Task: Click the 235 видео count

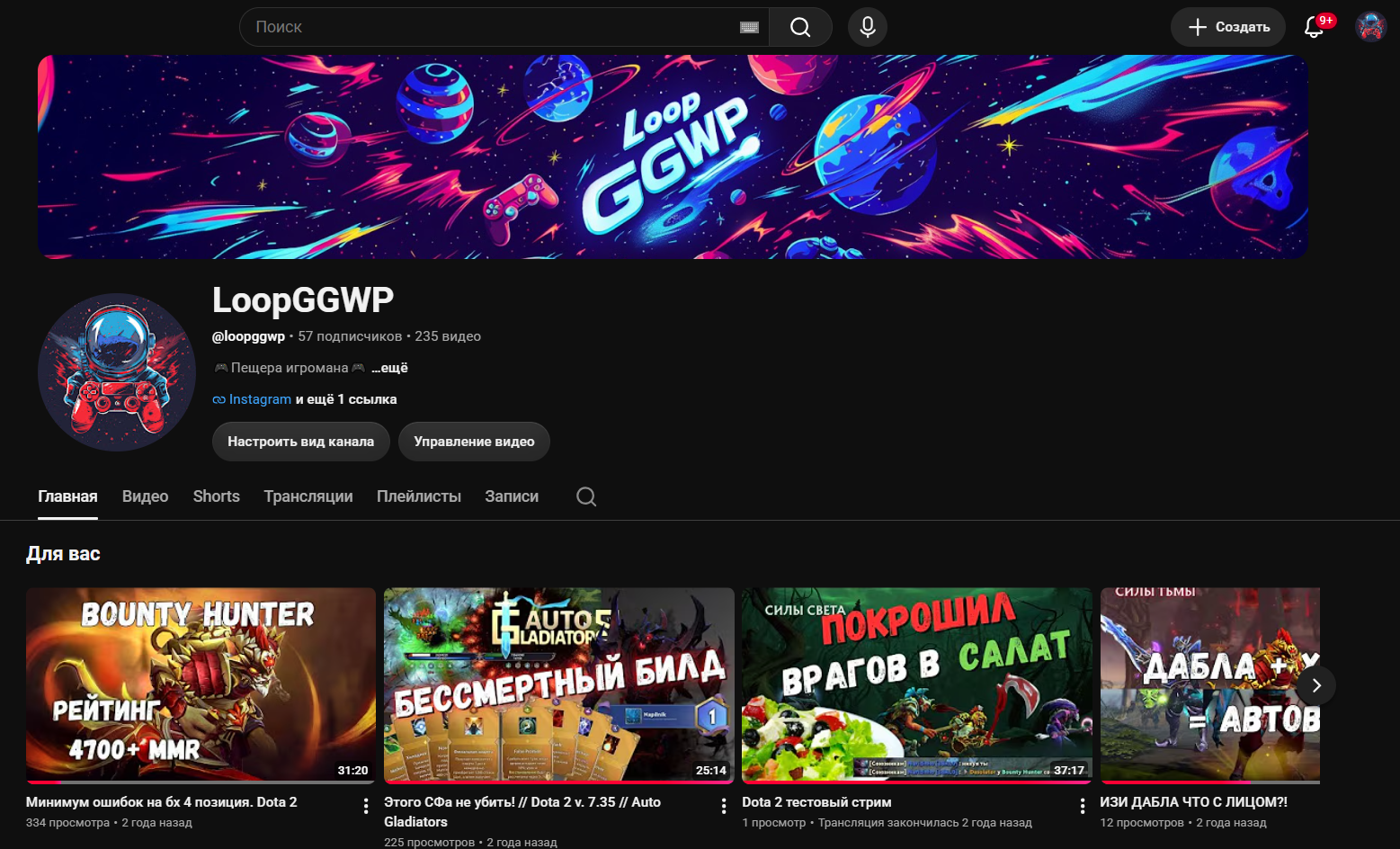Action: [x=448, y=336]
